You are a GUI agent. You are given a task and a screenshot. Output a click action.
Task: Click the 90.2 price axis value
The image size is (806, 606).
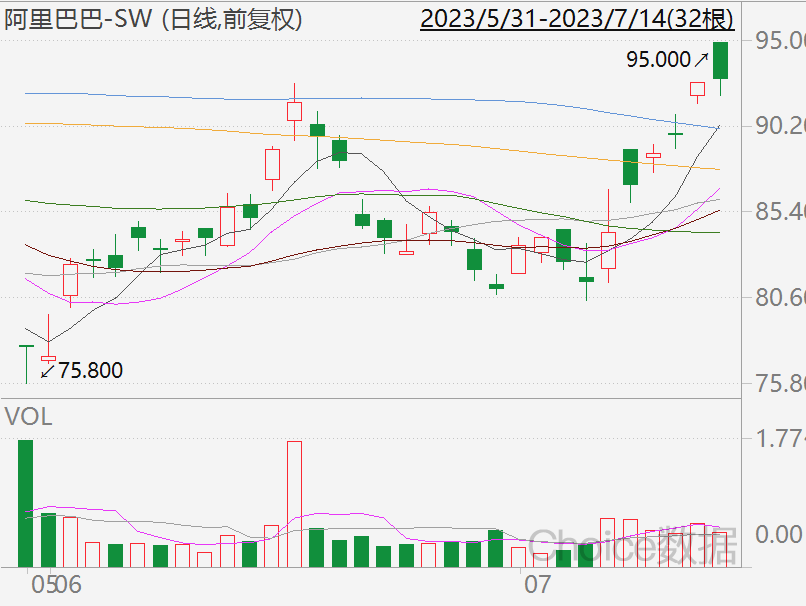click(x=780, y=126)
